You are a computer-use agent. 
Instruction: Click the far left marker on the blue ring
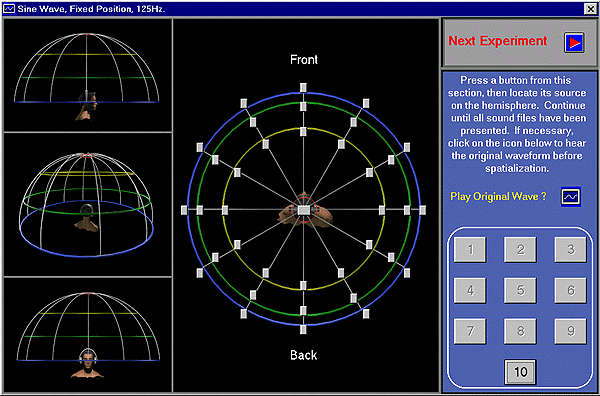click(184, 210)
